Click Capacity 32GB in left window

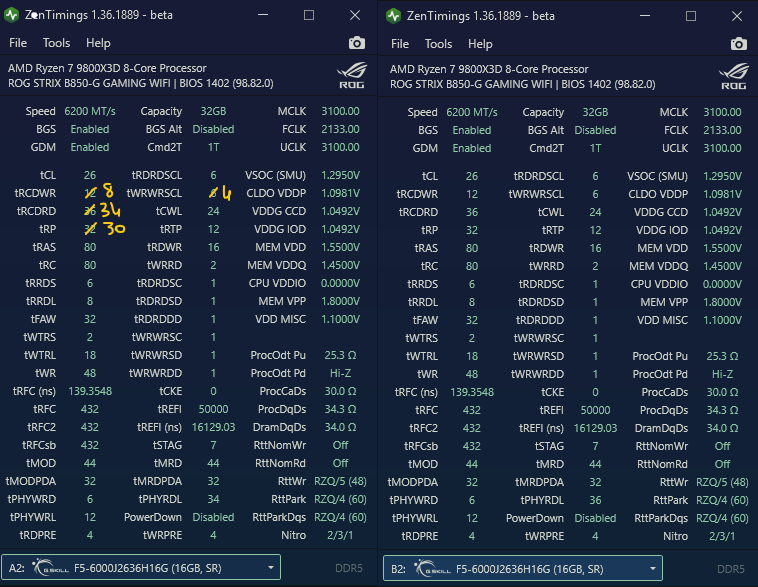pos(213,111)
